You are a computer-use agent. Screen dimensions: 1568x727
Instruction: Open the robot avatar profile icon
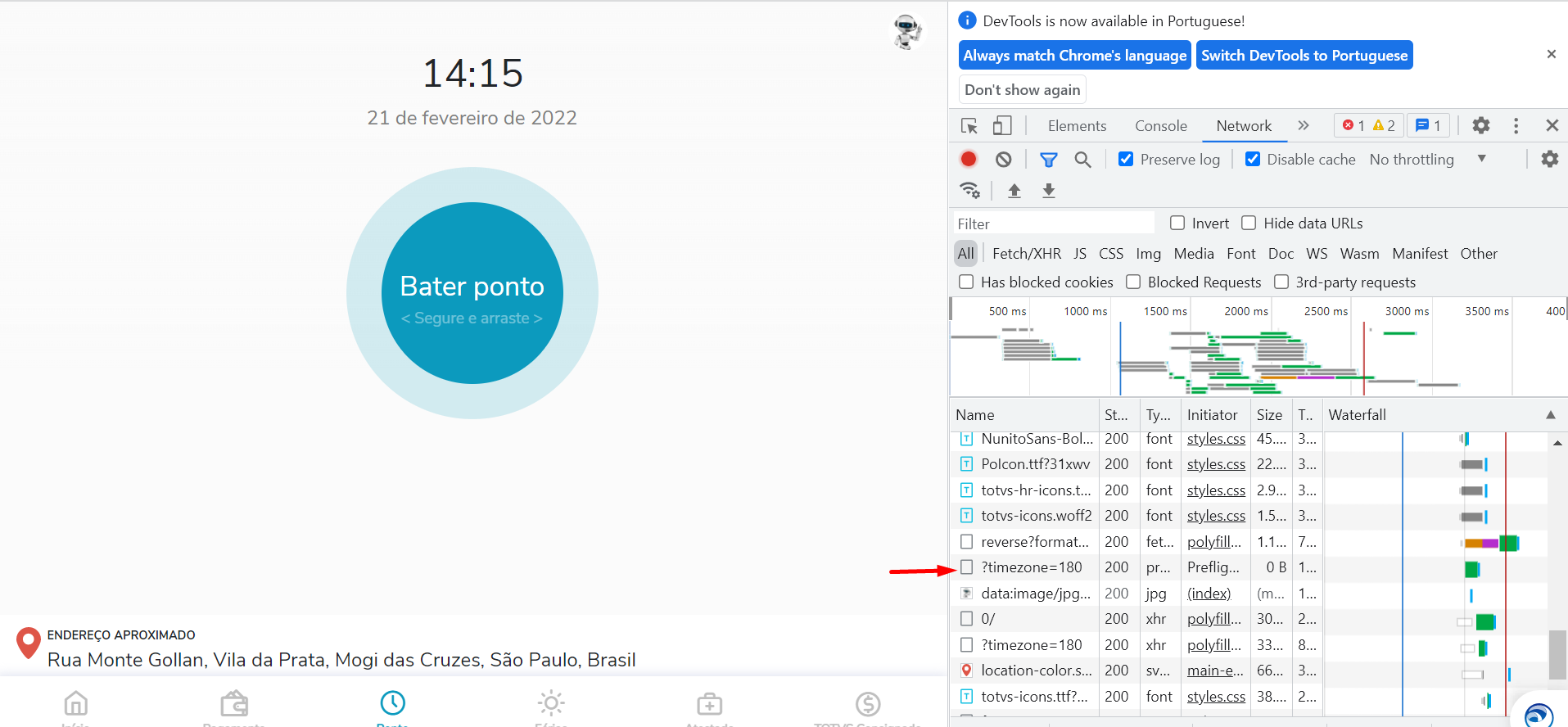point(907,32)
